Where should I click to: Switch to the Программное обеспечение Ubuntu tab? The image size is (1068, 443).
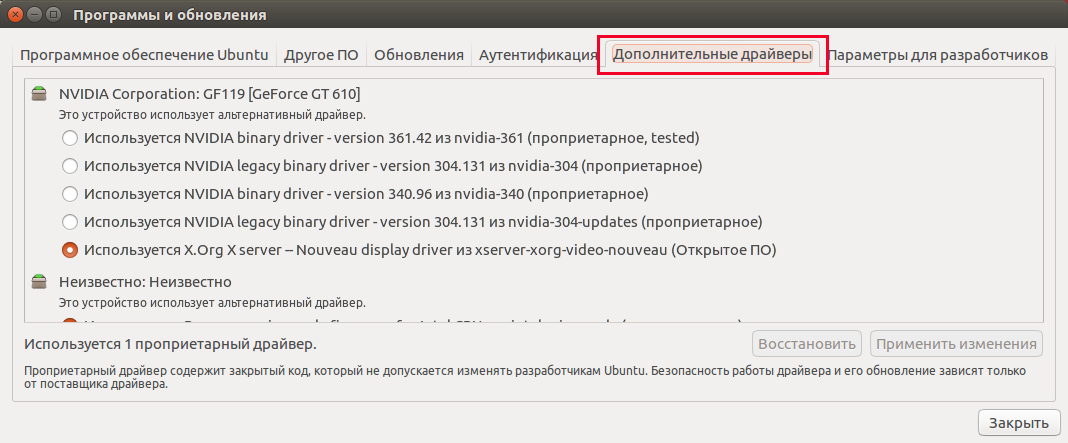pos(146,55)
